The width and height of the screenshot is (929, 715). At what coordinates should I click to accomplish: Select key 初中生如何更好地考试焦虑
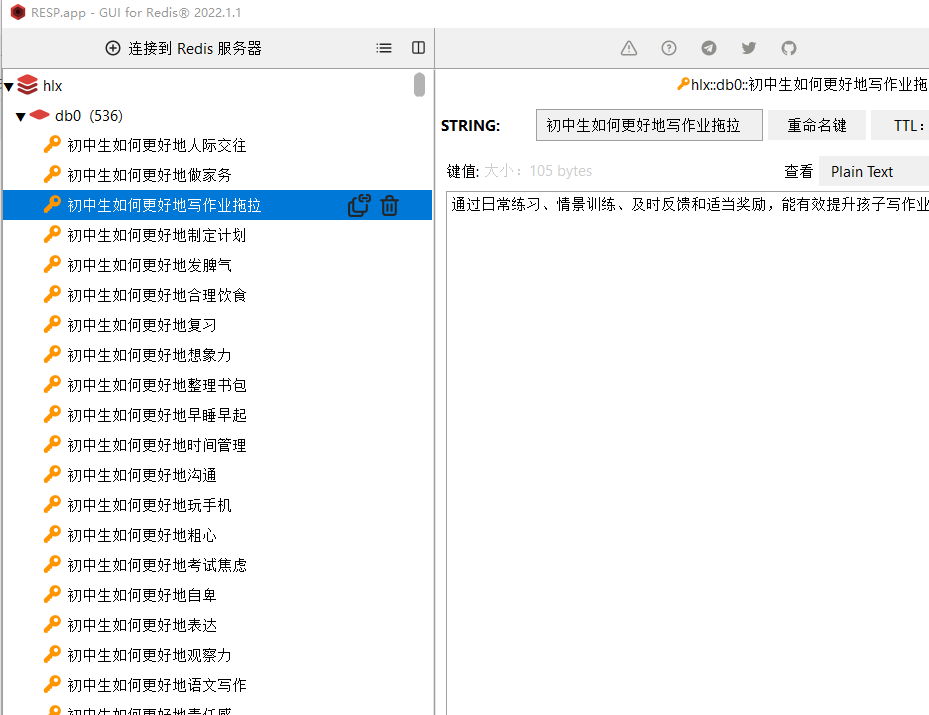(156, 565)
